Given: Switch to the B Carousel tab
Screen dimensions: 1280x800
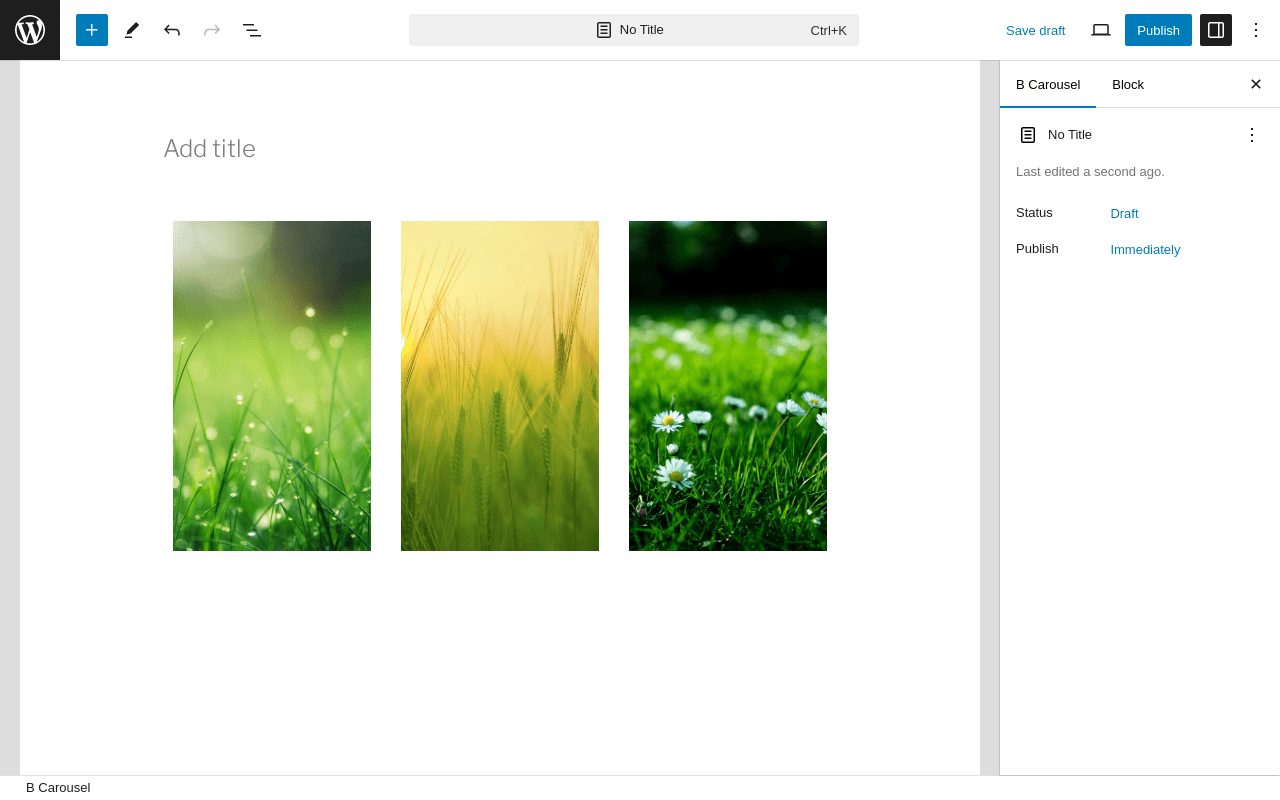Looking at the screenshot, I should (x=1048, y=84).
